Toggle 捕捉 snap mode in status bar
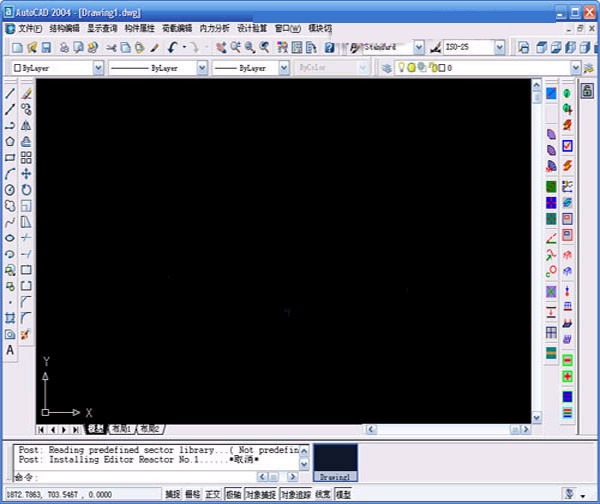The width and height of the screenshot is (600, 504). [x=173, y=494]
